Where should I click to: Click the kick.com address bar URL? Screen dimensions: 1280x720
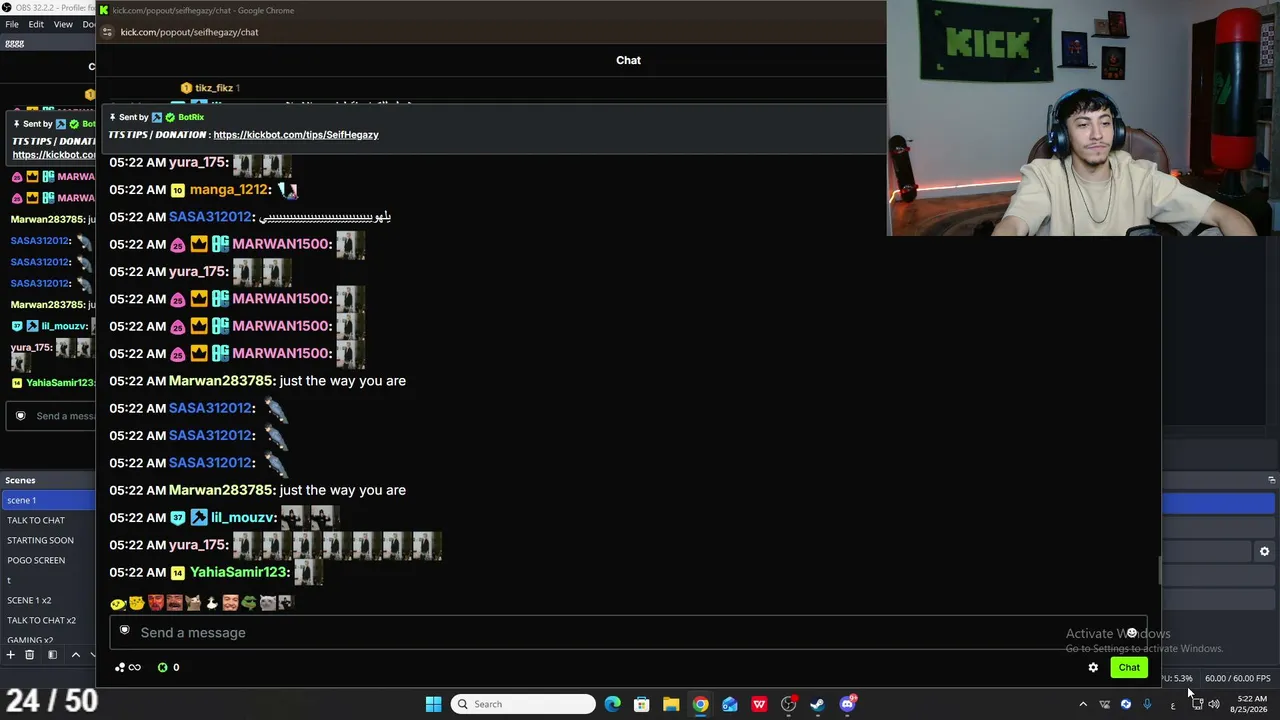point(189,32)
